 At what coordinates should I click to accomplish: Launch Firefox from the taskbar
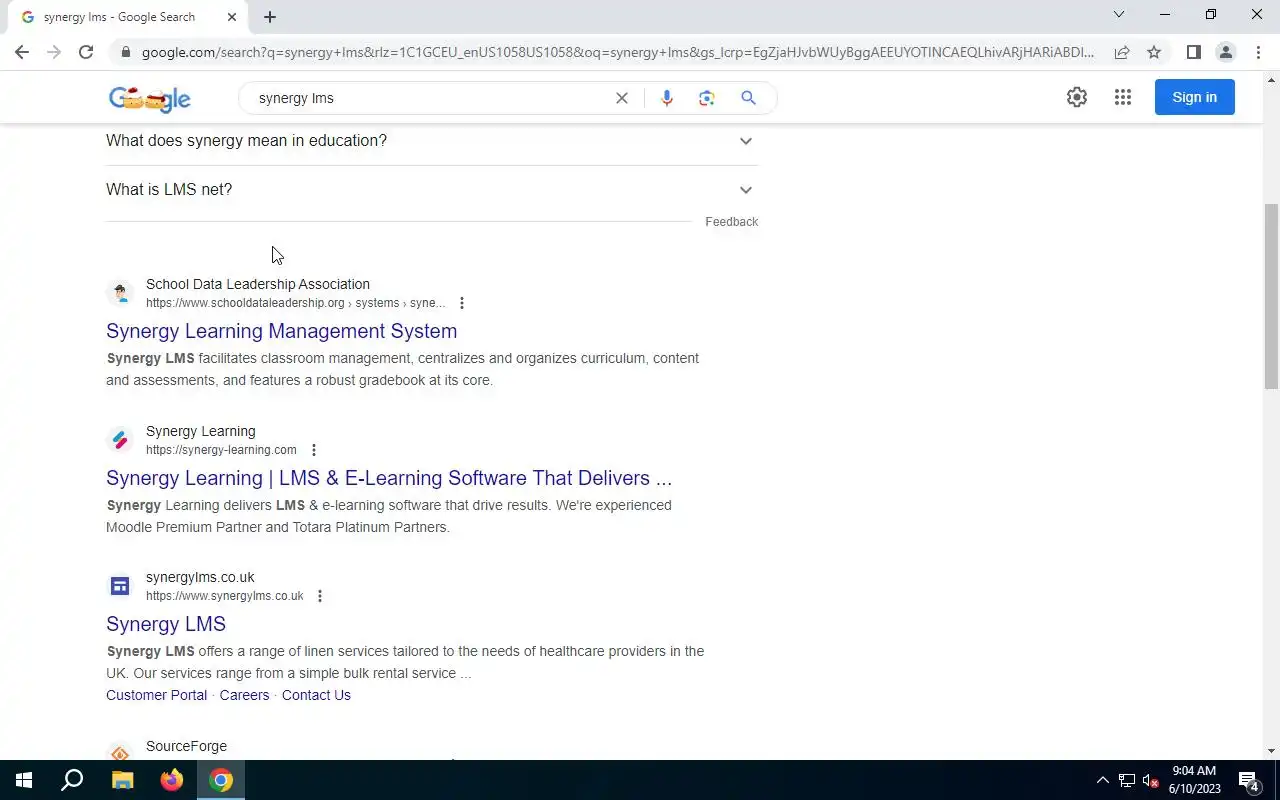click(172, 780)
